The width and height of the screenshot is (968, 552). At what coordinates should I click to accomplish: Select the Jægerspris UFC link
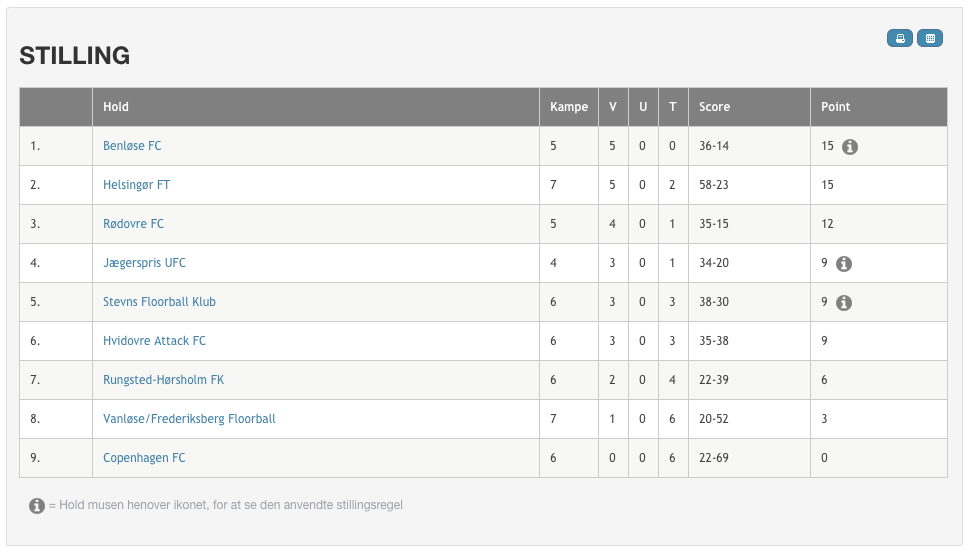(144, 263)
